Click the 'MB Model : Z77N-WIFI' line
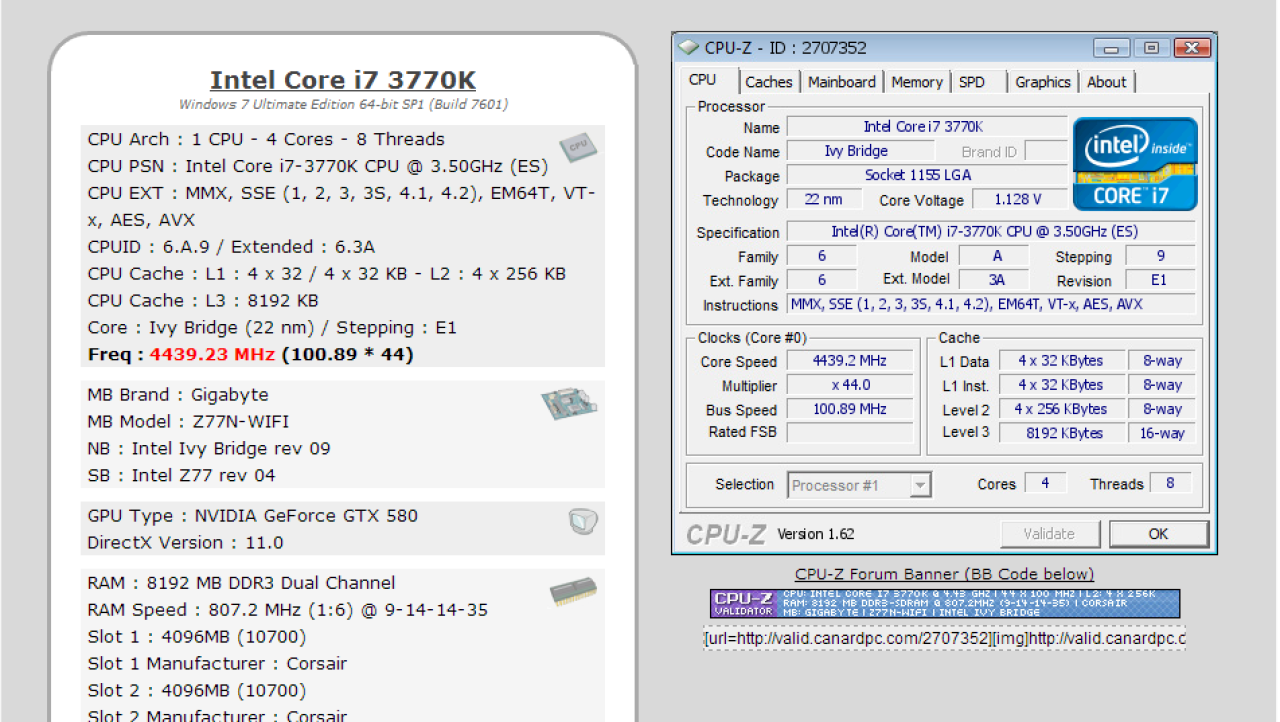The width and height of the screenshot is (1280, 722). click(188, 422)
